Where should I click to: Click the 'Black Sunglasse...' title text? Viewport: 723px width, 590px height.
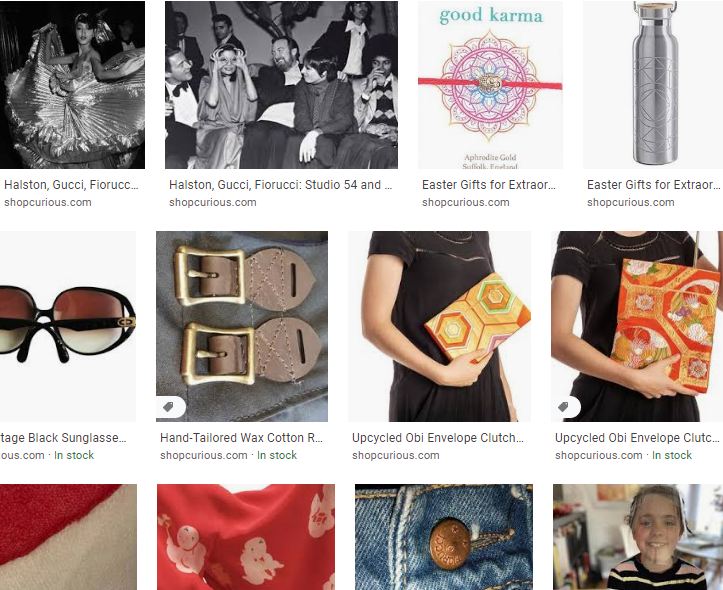click(77, 438)
